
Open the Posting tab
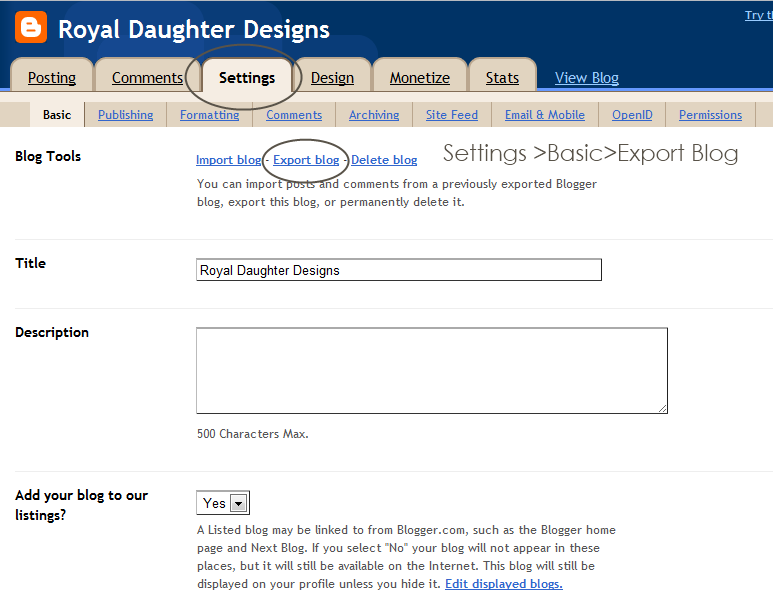52,78
